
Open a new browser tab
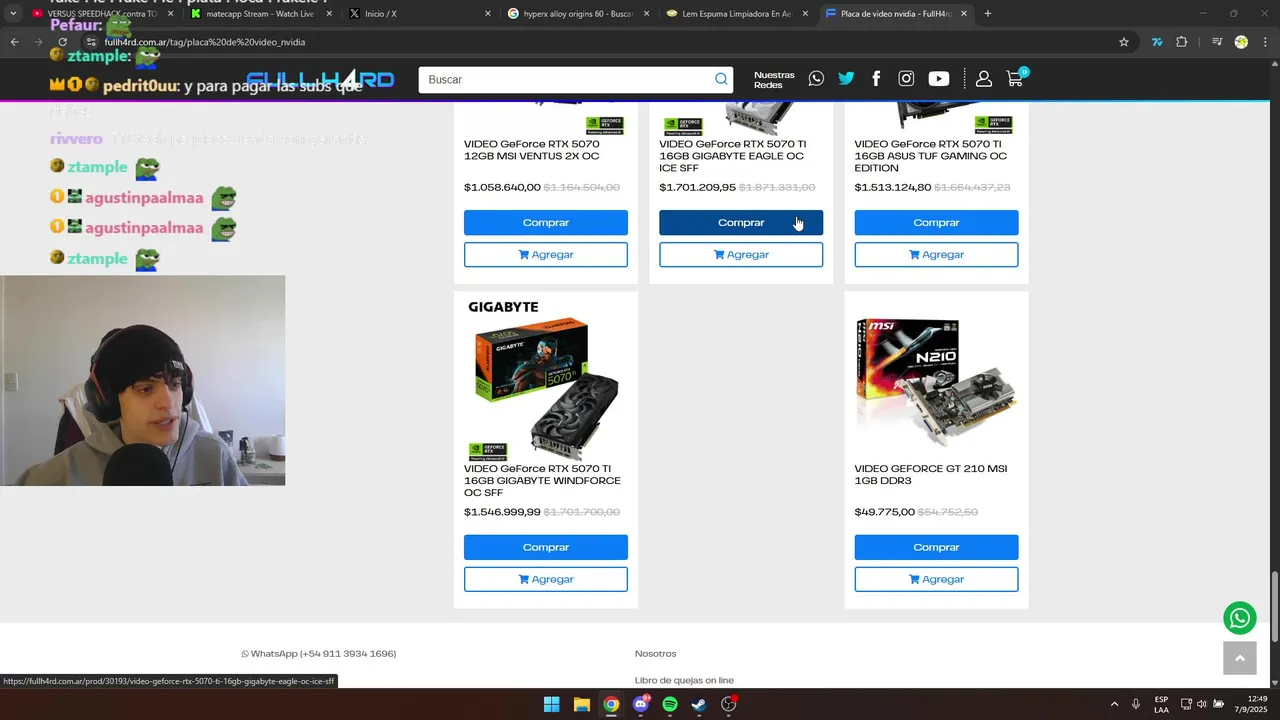pos(988,14)
